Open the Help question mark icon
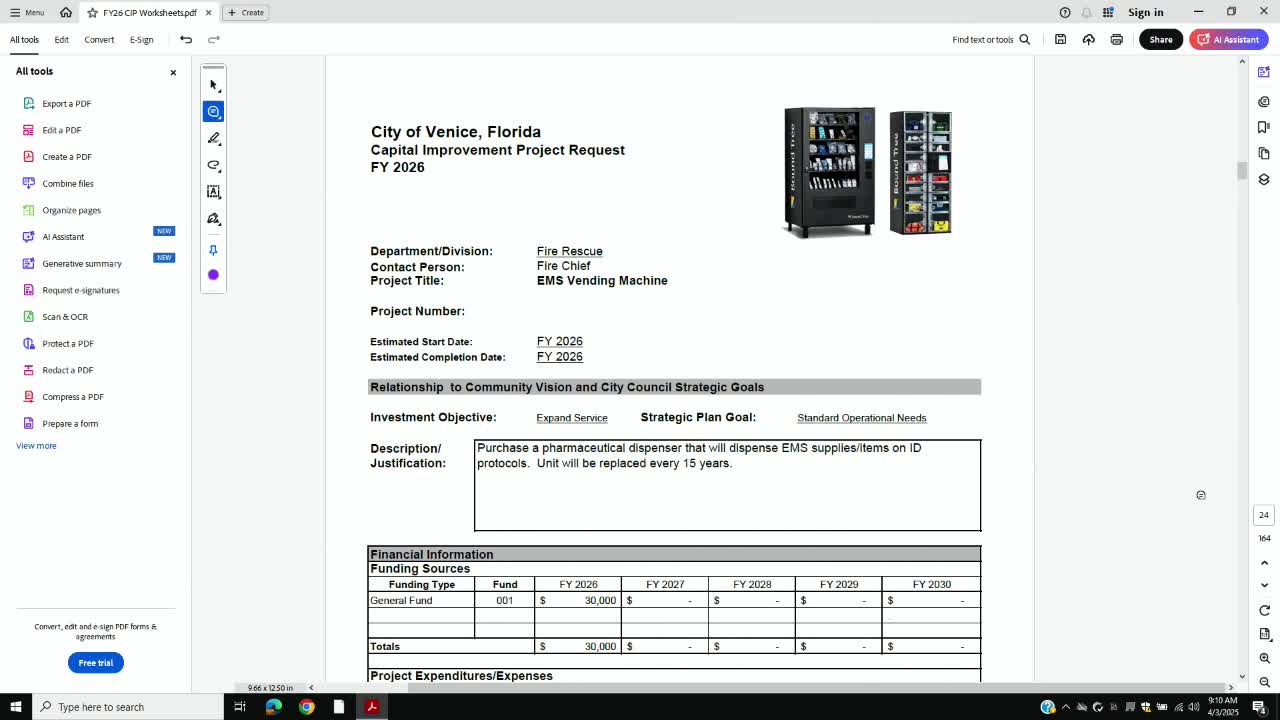This screenshot has height=720, width=1280. click(x=1065, y=12)
